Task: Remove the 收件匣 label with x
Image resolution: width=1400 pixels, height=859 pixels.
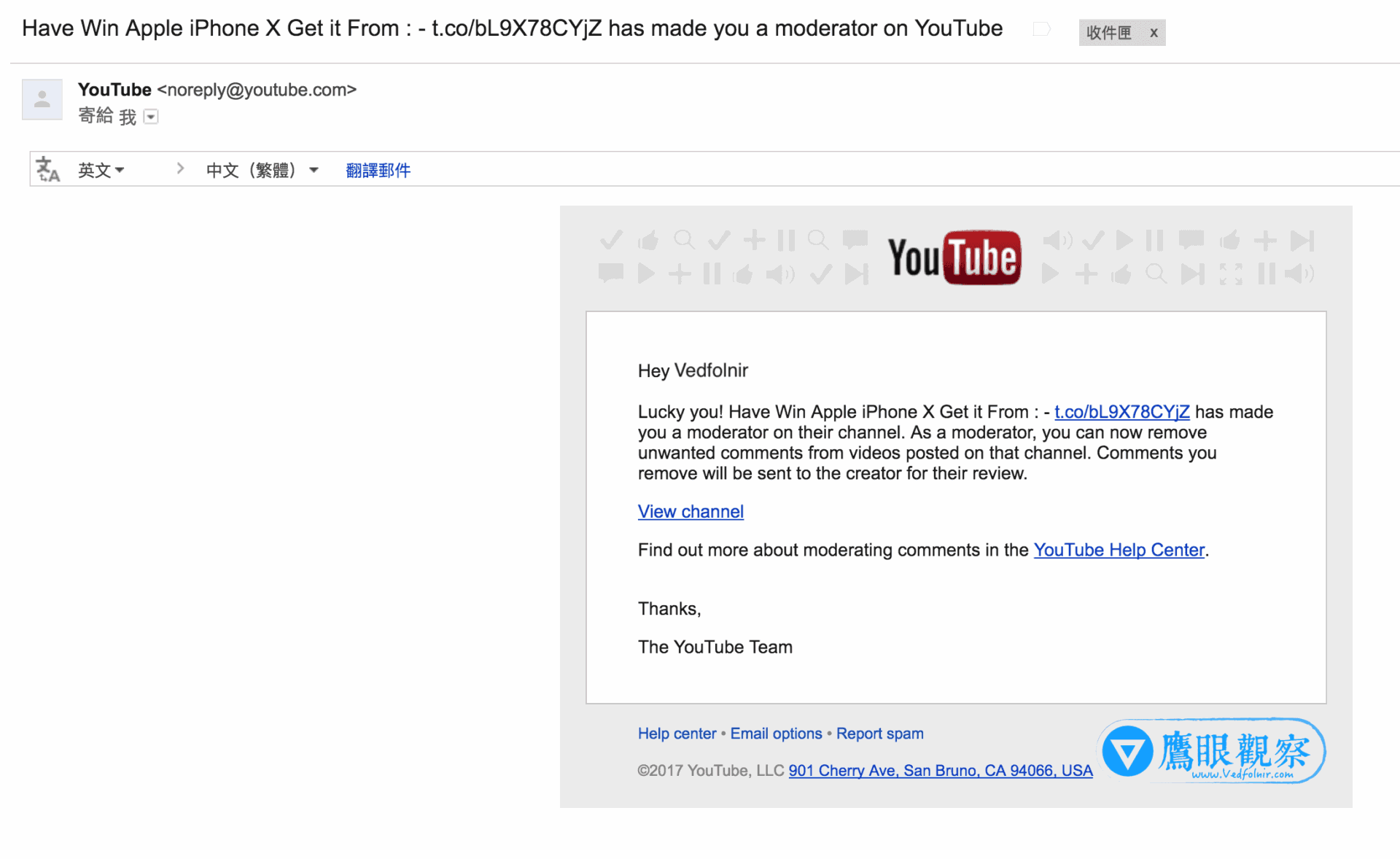Action: 1154,33
